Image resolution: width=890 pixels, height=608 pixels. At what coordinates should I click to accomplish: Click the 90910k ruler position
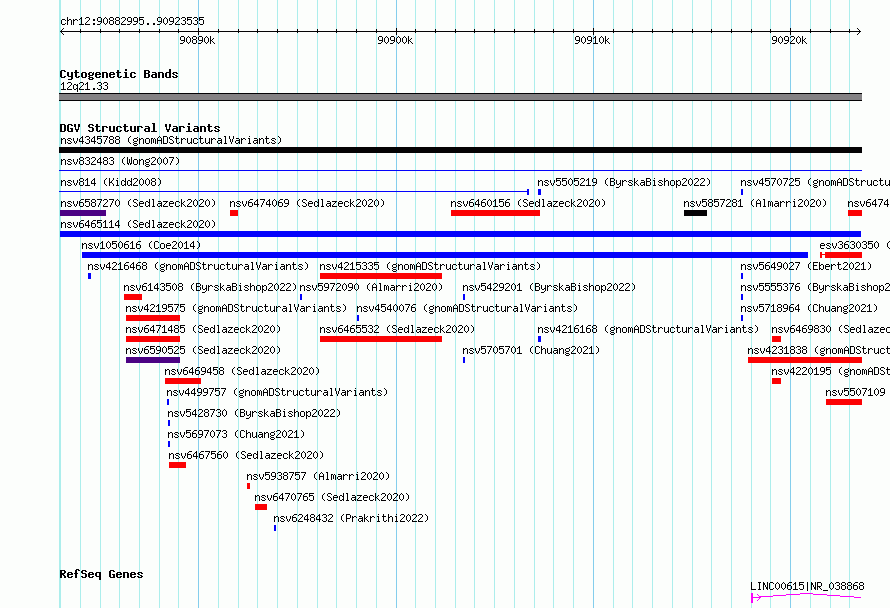pyautogui.click(x=592, y=40)
